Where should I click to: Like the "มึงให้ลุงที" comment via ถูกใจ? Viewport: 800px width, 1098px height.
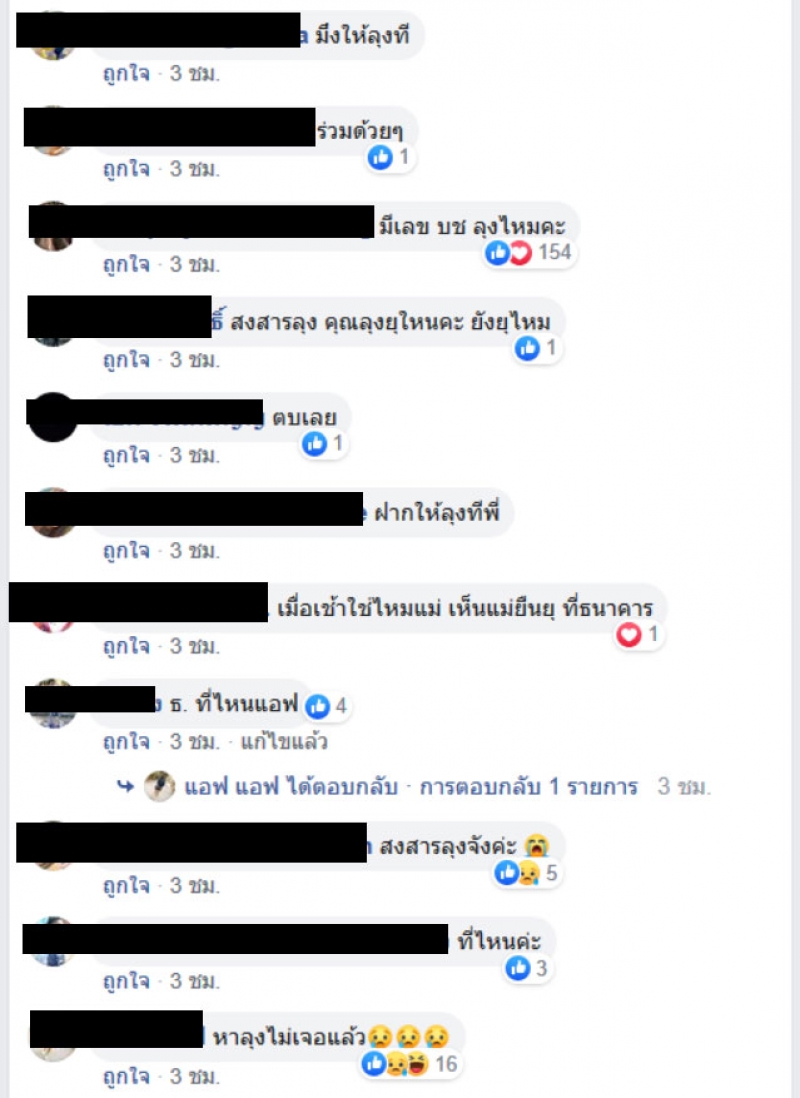pos(126,73)
